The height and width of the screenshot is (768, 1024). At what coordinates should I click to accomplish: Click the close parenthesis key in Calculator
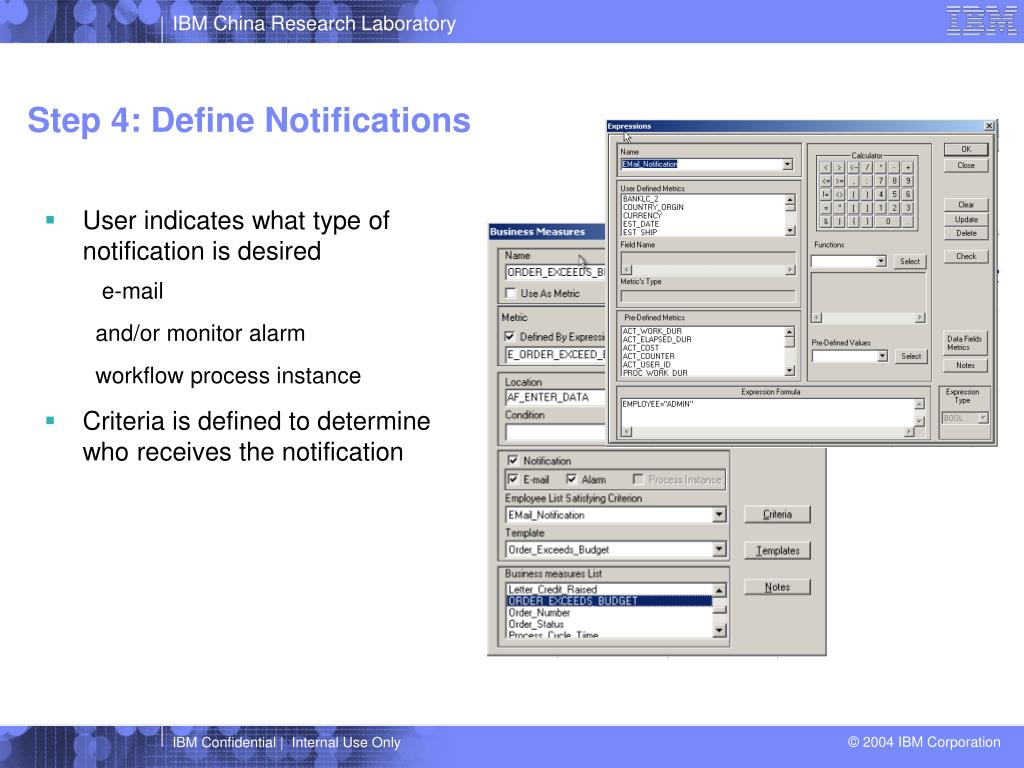pos(867,221)
